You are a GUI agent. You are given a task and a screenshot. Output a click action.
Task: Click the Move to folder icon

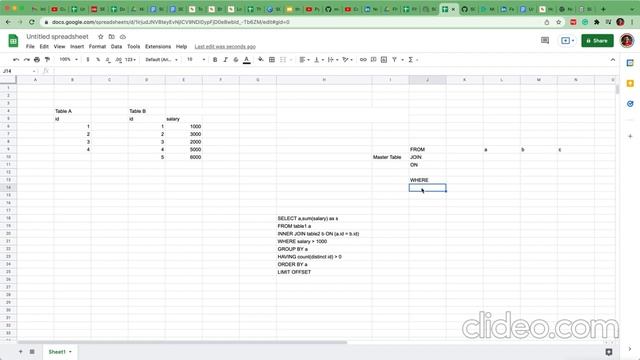coord(111,37)
